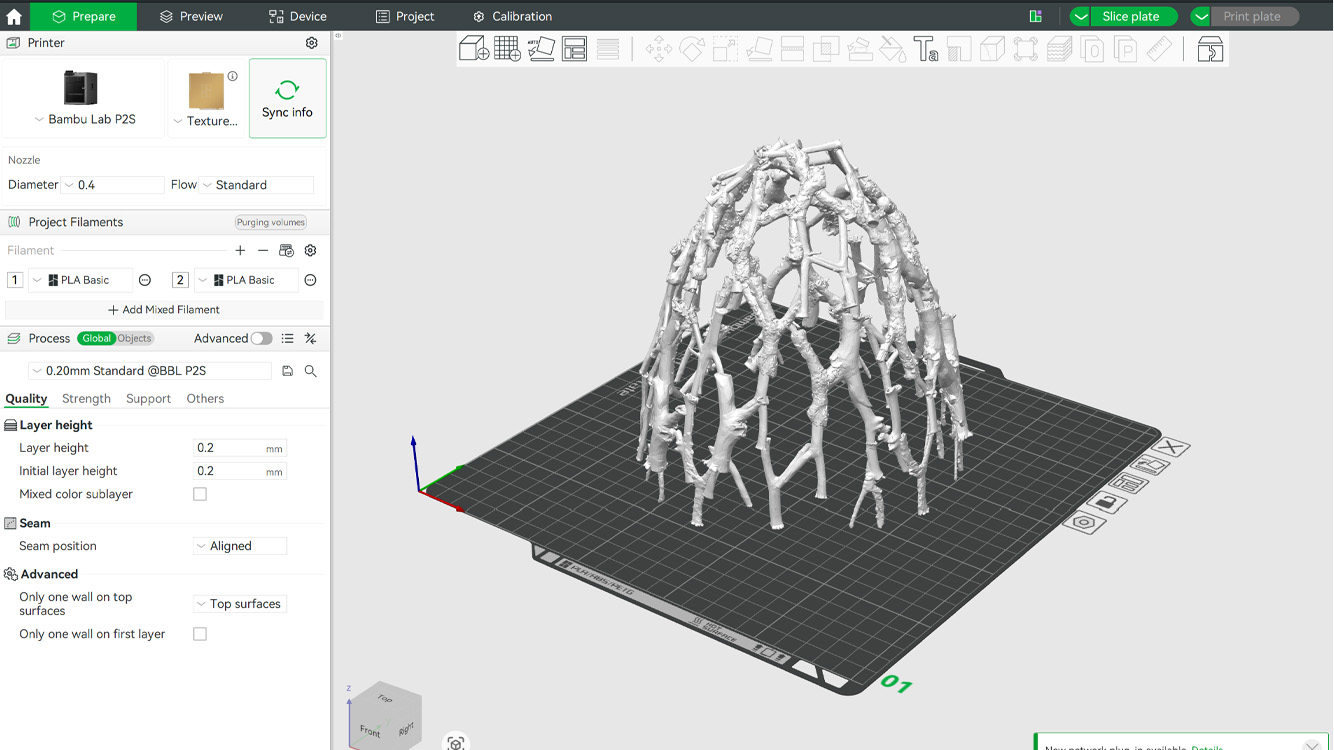Expand the Slice plate options arrow

[1081, 17]
